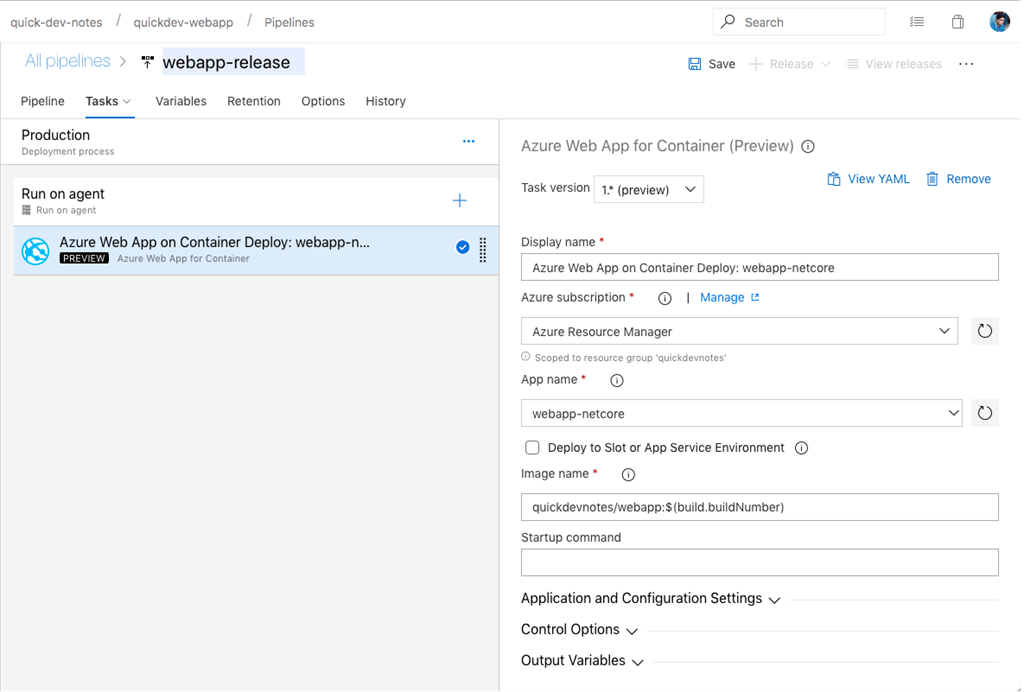
Task: Open the App name dropdown
Action: click(x=943, y=412)
